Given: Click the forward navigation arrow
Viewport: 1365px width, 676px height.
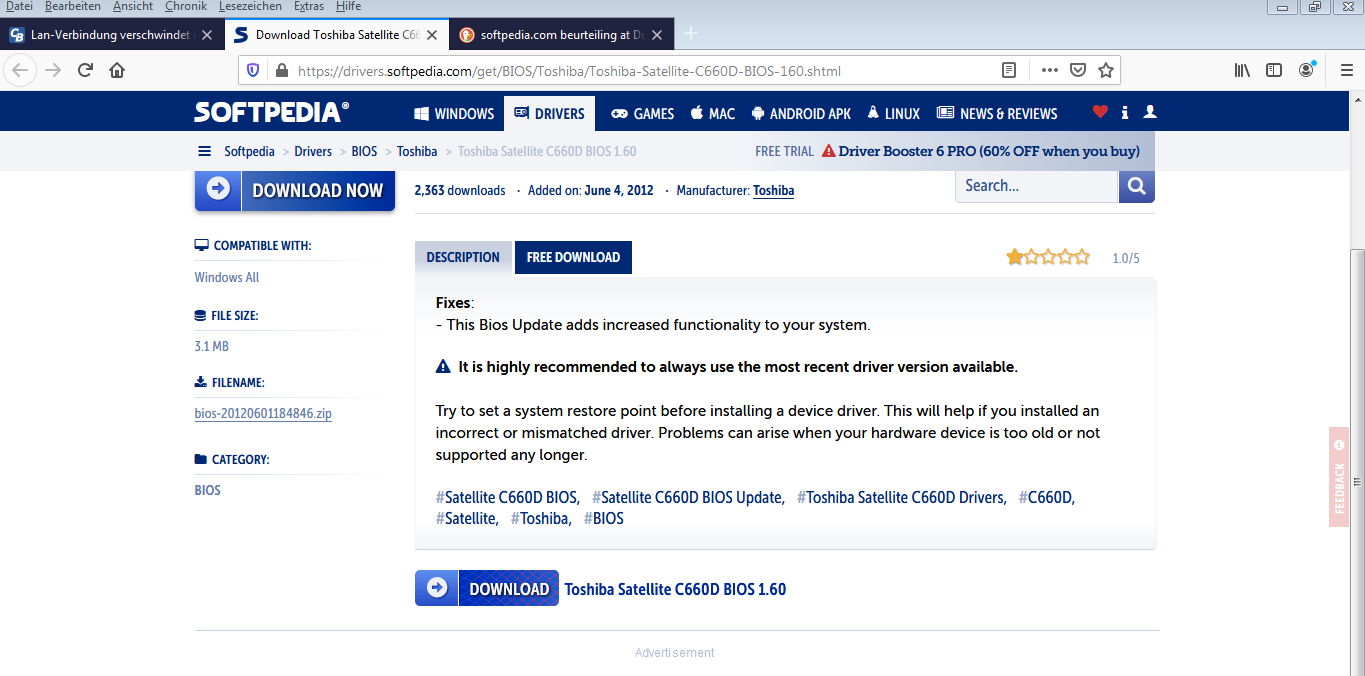Looking at the screenshot, I should tap(53, 70).
